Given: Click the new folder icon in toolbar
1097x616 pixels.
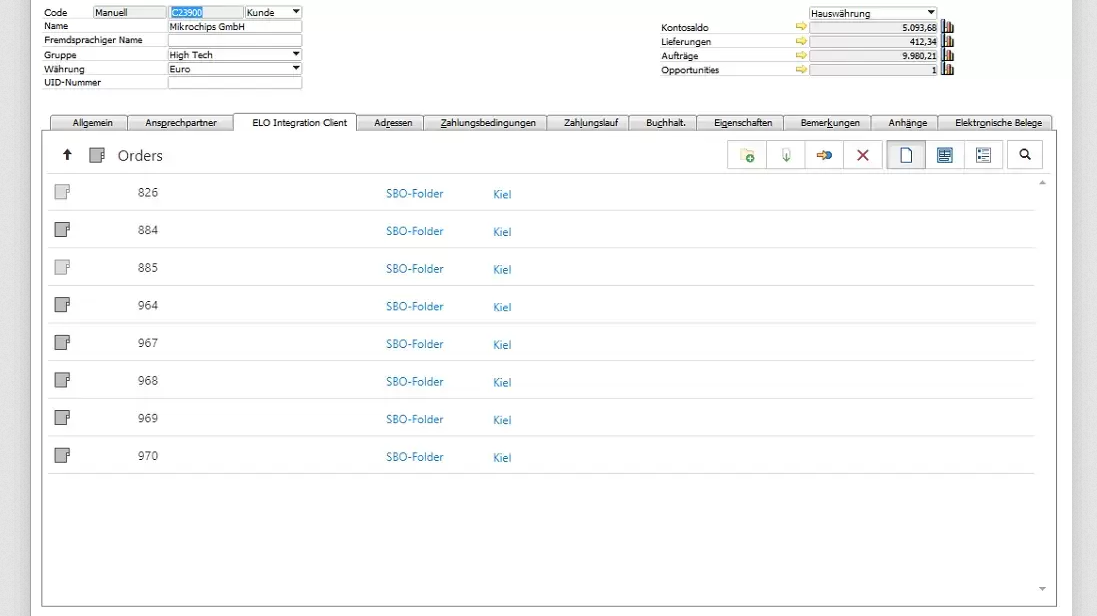Looking at the screenshot, I should coord(747,155).
